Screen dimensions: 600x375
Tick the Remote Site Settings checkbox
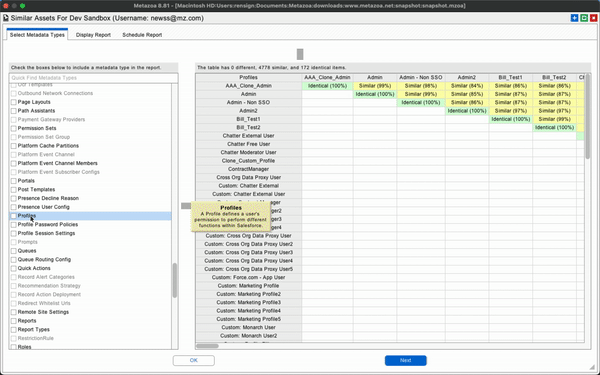(14, 312)
